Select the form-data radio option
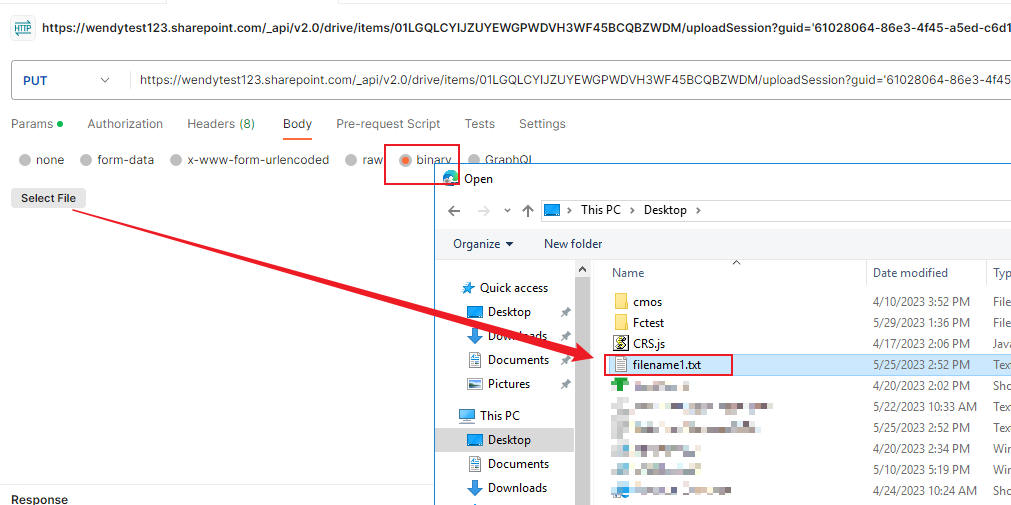The image size is (1011, 505). pos(86,161)
